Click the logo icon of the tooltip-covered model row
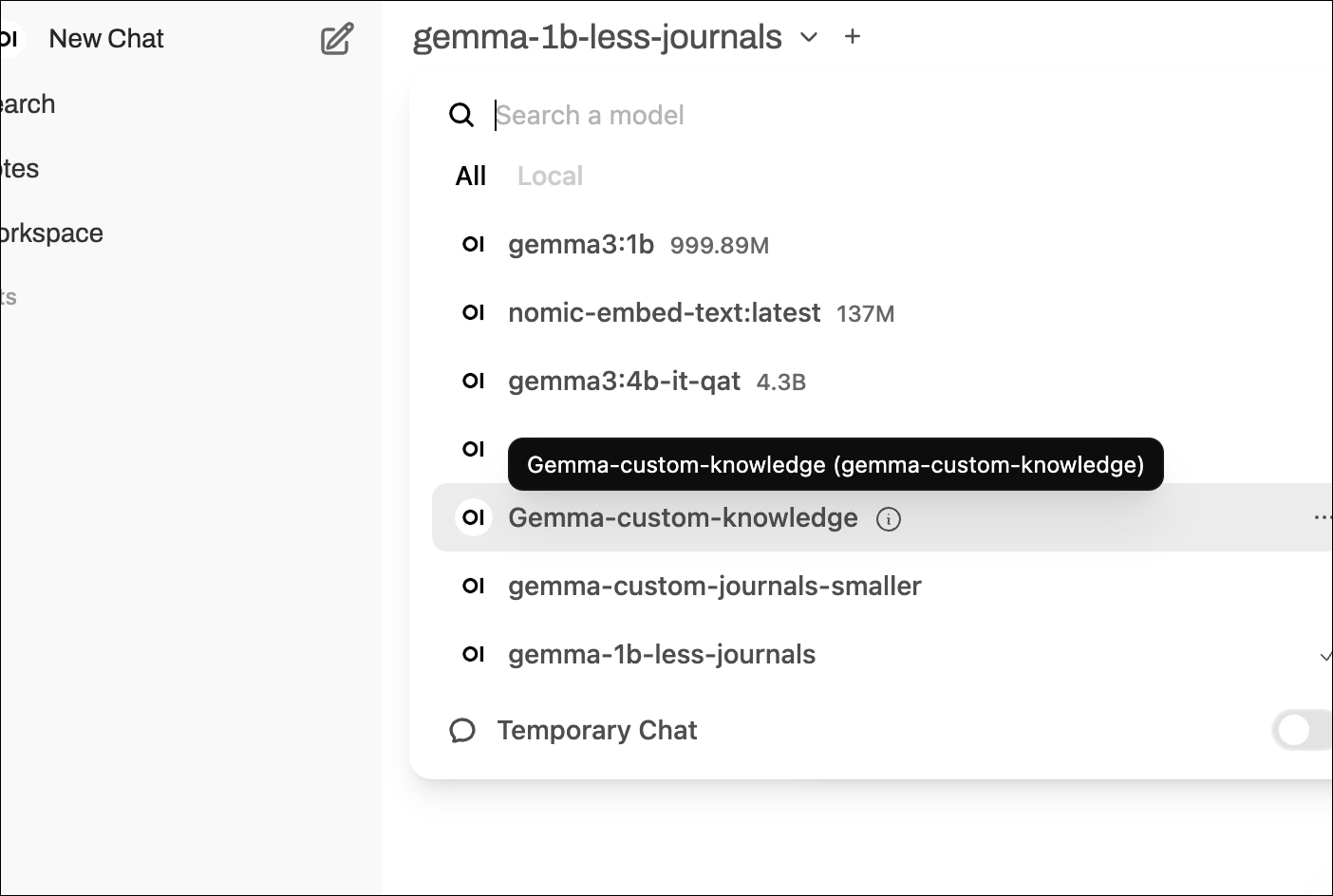The width and height of the screenshot is (1333, 896). pyautogui.click(x=474, y=449)
